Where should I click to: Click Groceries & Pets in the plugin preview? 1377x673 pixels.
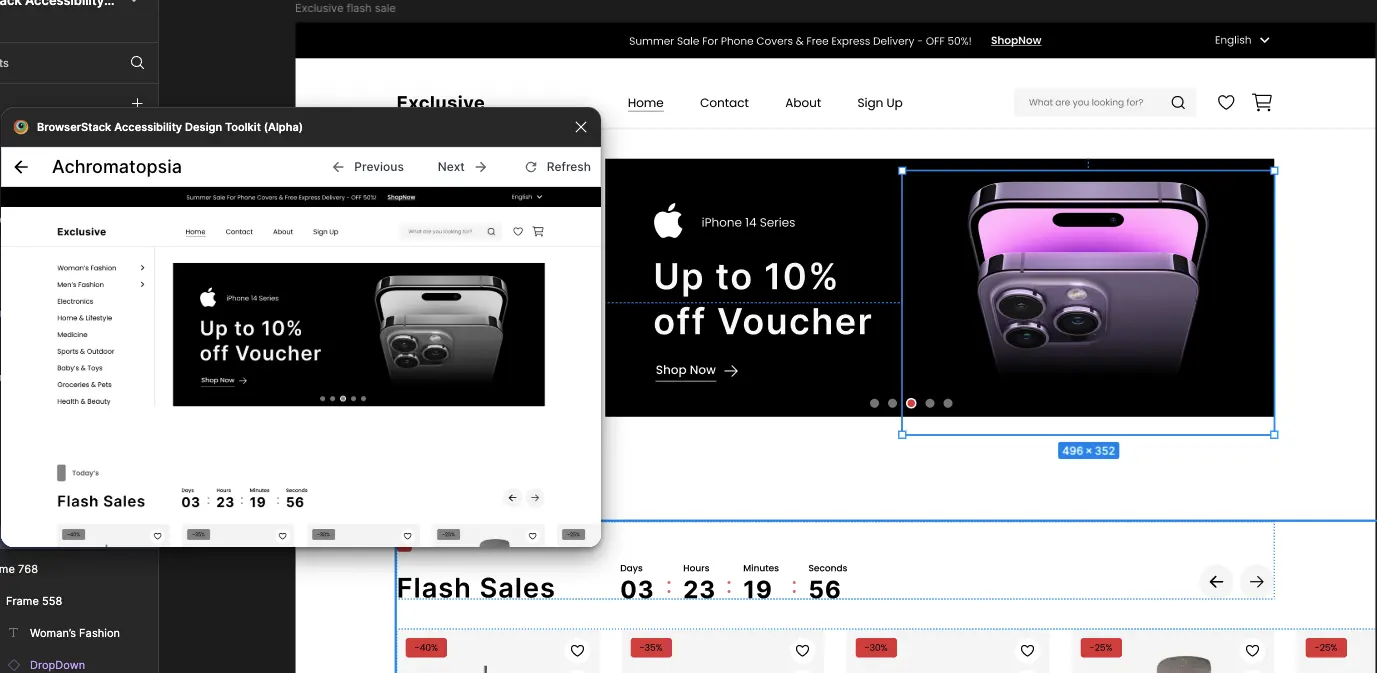84,385
